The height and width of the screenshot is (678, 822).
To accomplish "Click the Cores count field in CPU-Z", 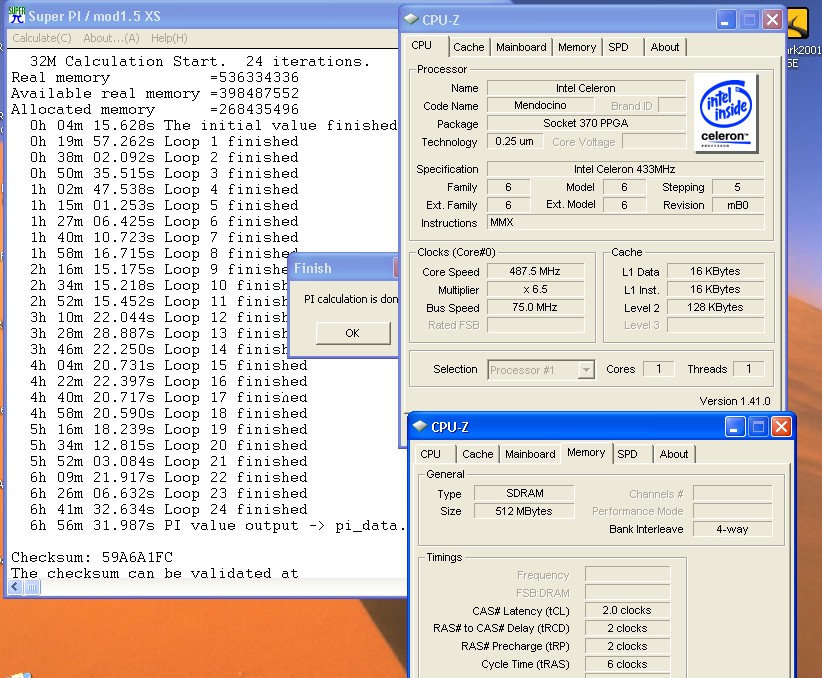I will (x=658, y=369).
